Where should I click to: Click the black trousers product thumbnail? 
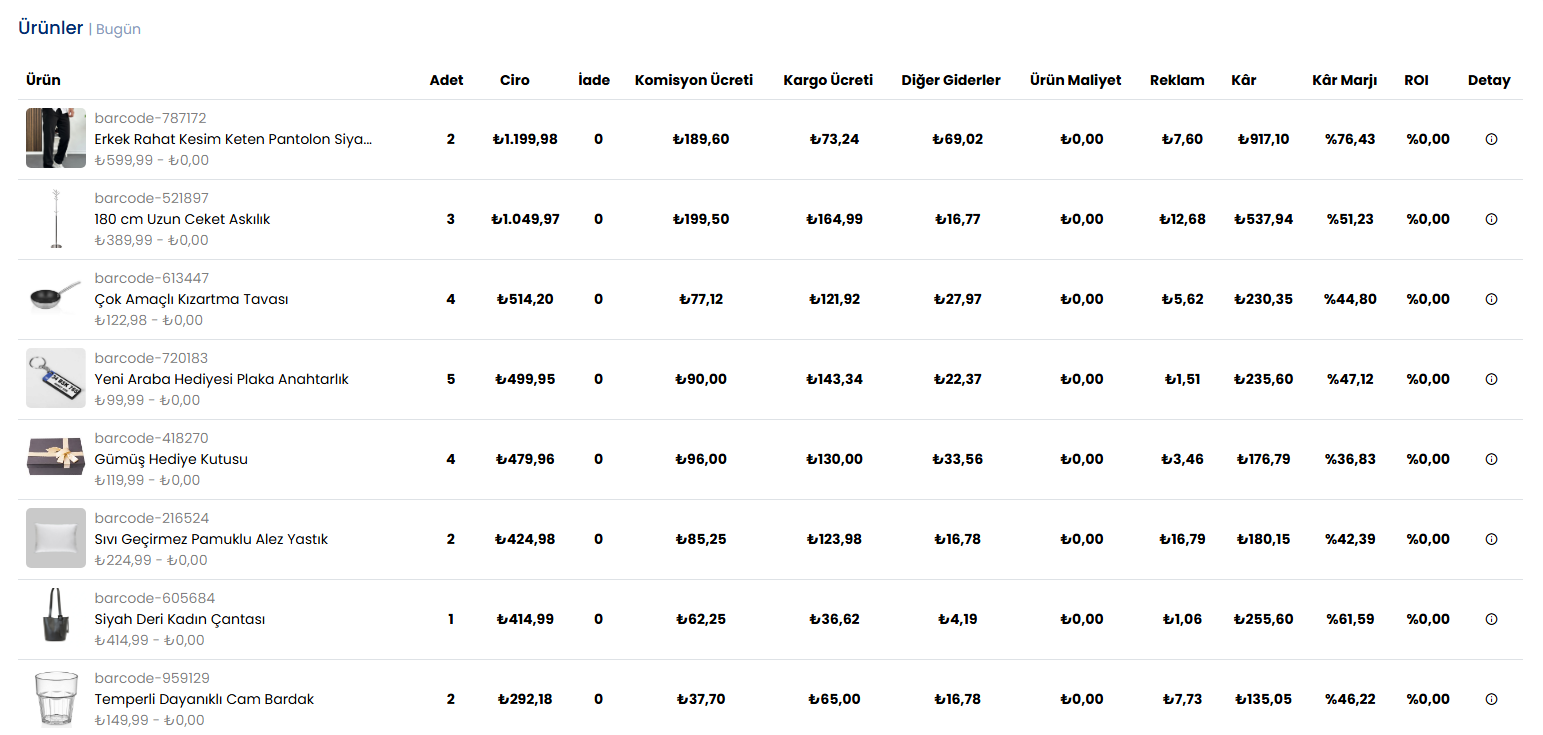56,138
